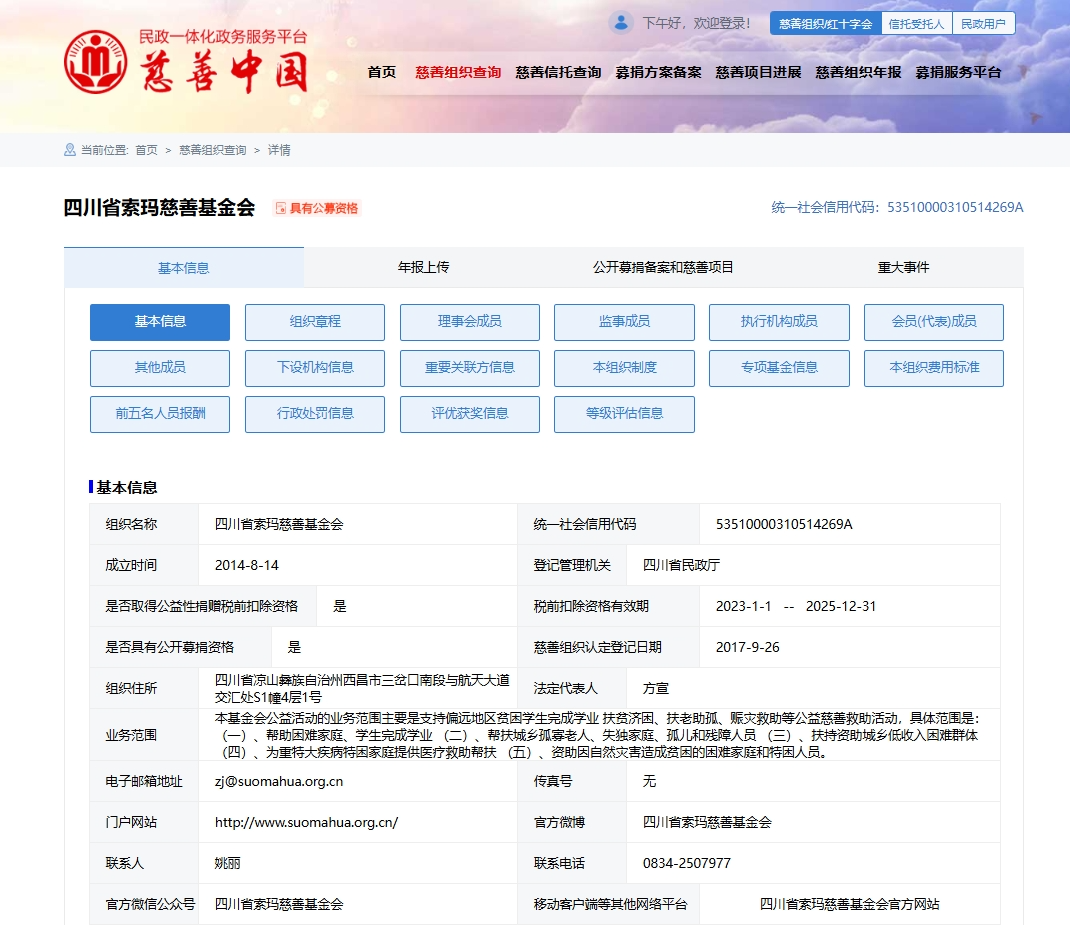Show the 组织章程 section
This screenshot has width=1070, height=925.
[315, 322]
